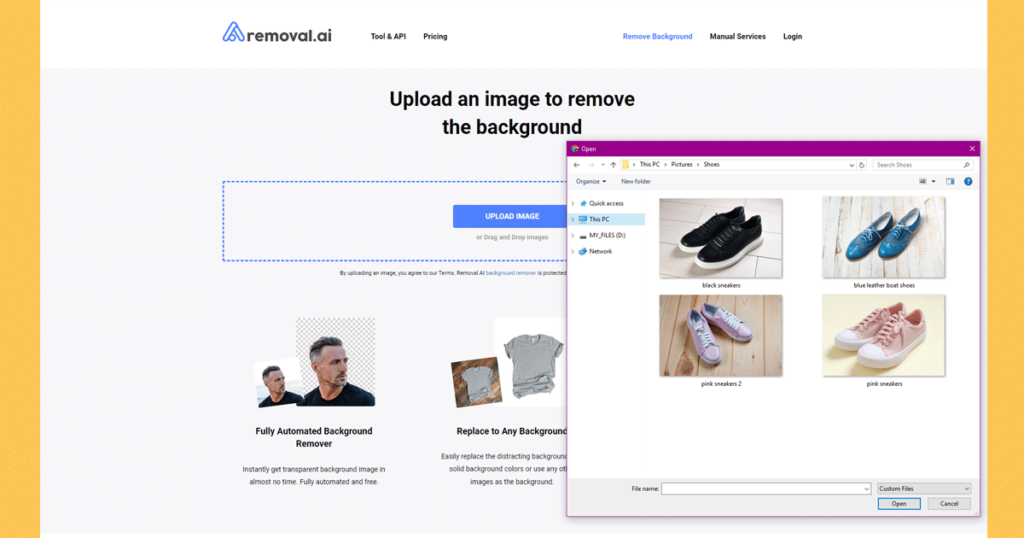
Task: Open Manual Services page
Action: tap(737, 37)
